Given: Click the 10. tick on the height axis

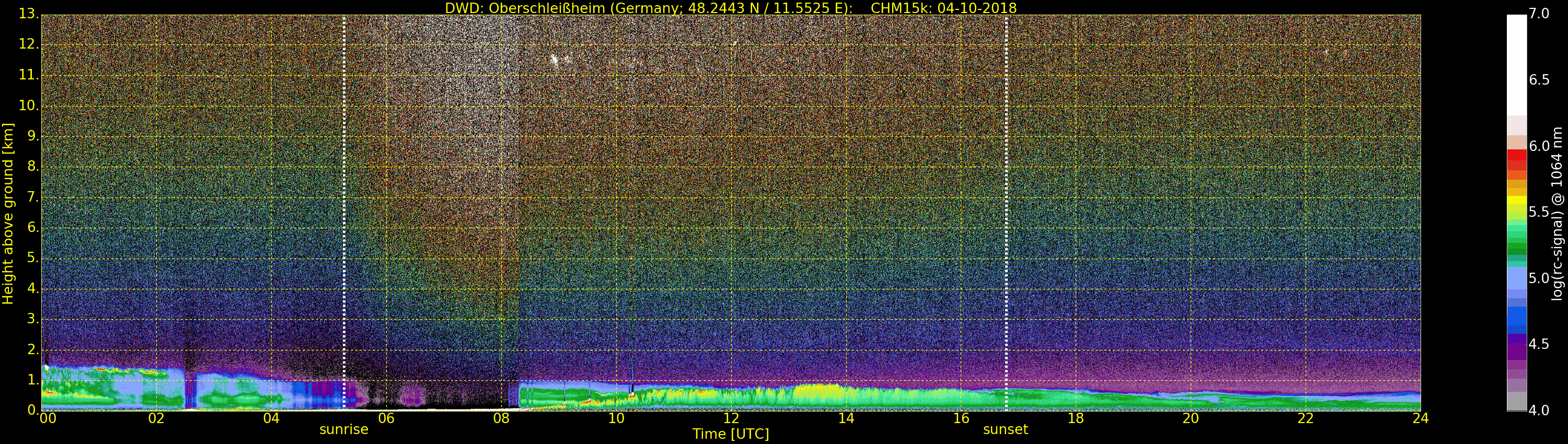Looking at the screenshot, I should (x=28, y=106).
